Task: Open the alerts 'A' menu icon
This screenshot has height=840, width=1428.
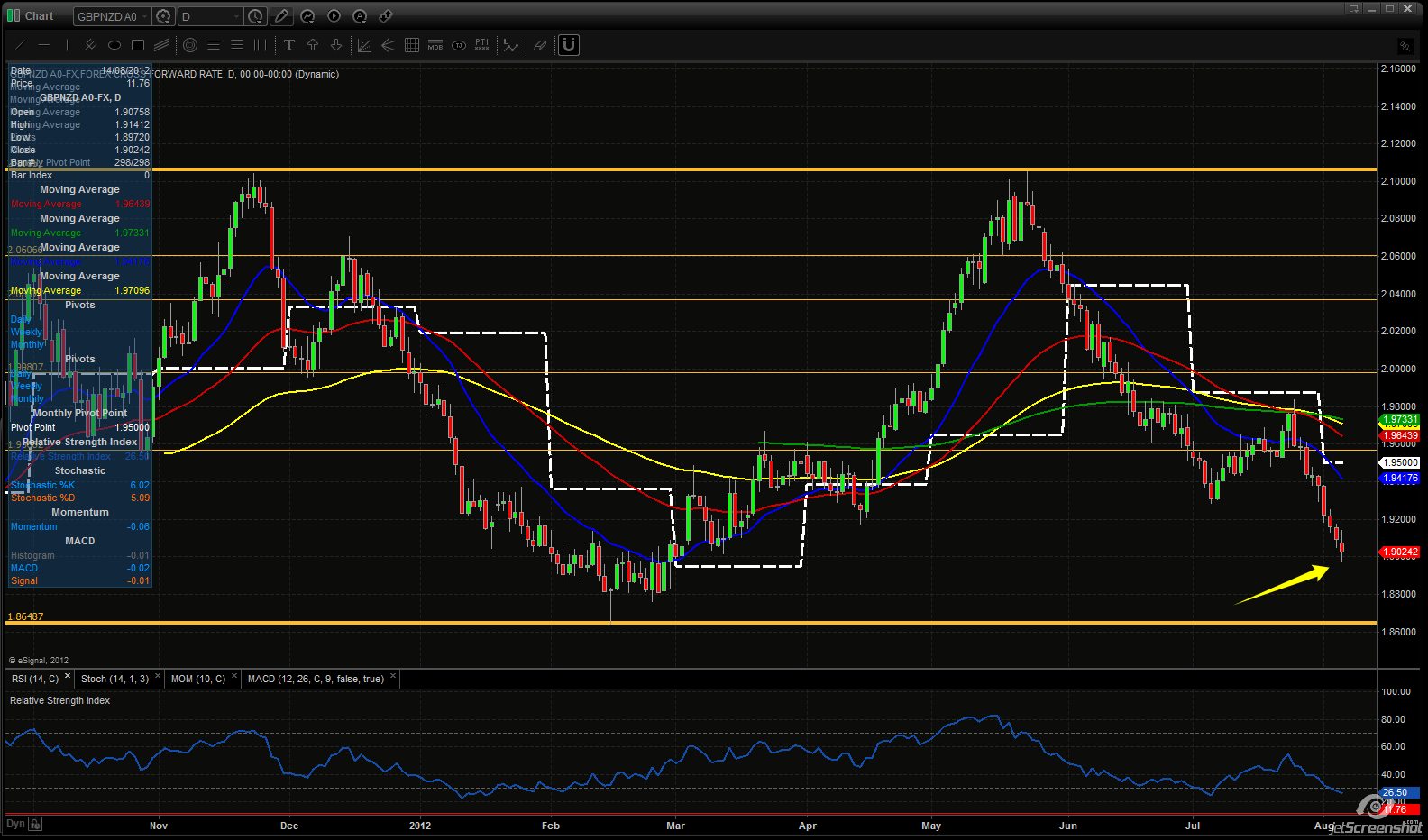Action: (360, 16)
